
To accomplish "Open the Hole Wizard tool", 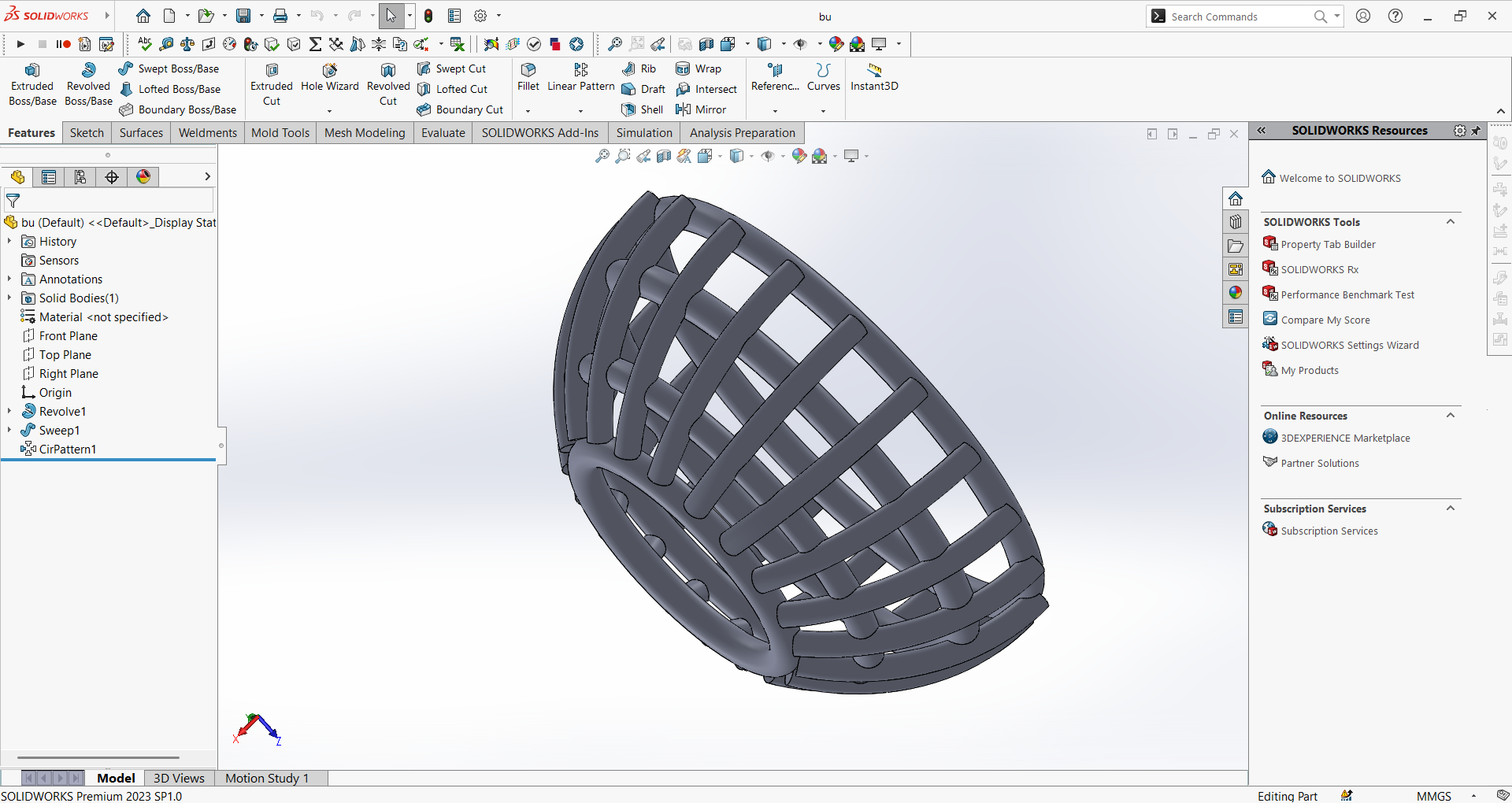I will (329, 77).
